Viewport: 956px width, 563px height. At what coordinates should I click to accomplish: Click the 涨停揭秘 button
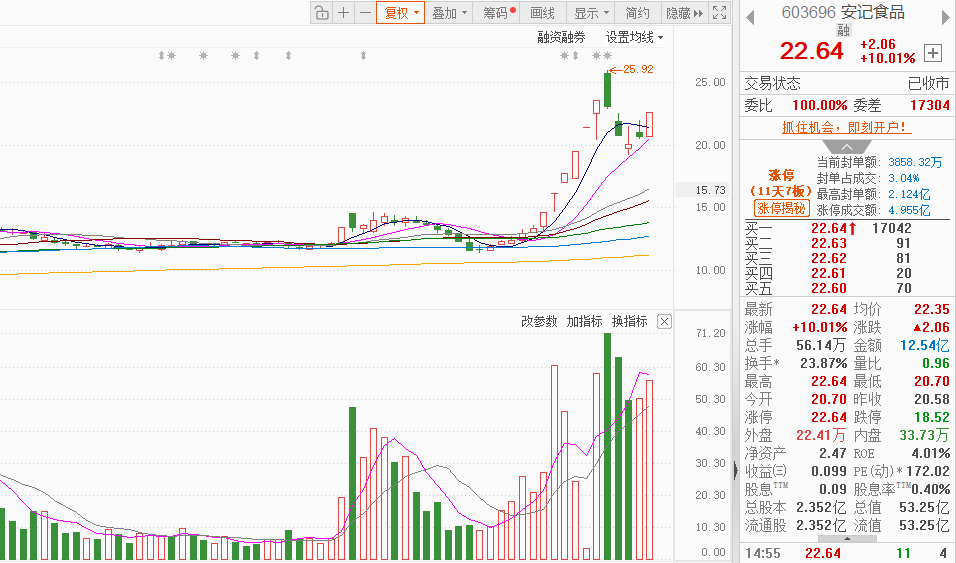[782, 208]
